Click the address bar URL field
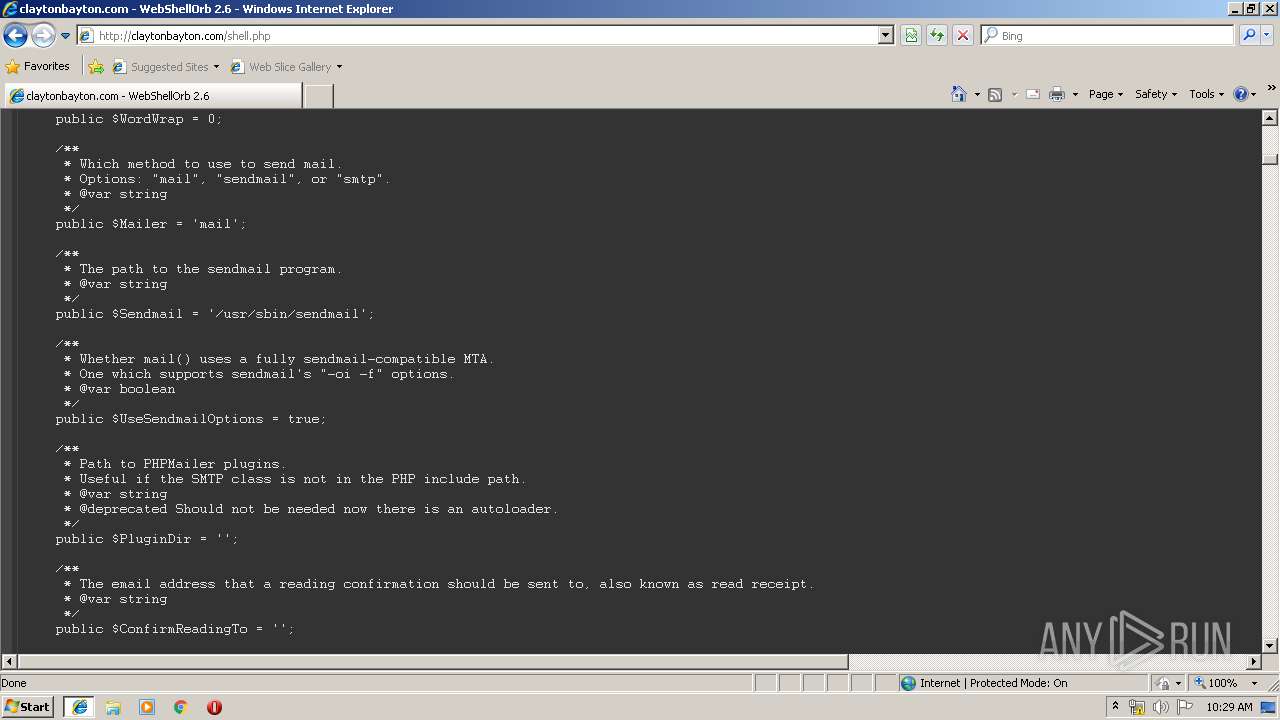Screen dimensions: 1280x720 pyautogui.click(x=478, y=36)
